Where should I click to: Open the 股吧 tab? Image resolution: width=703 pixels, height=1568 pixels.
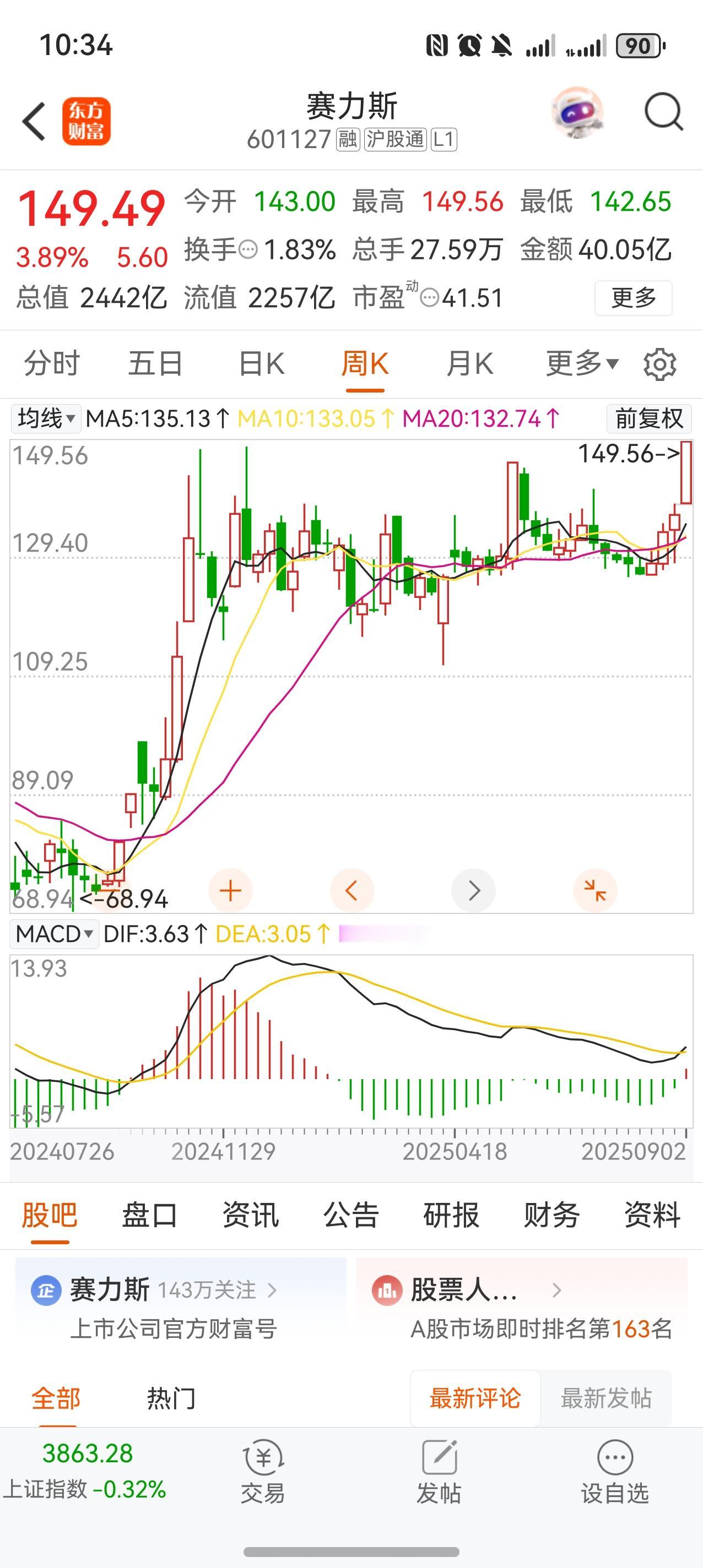50,1216
